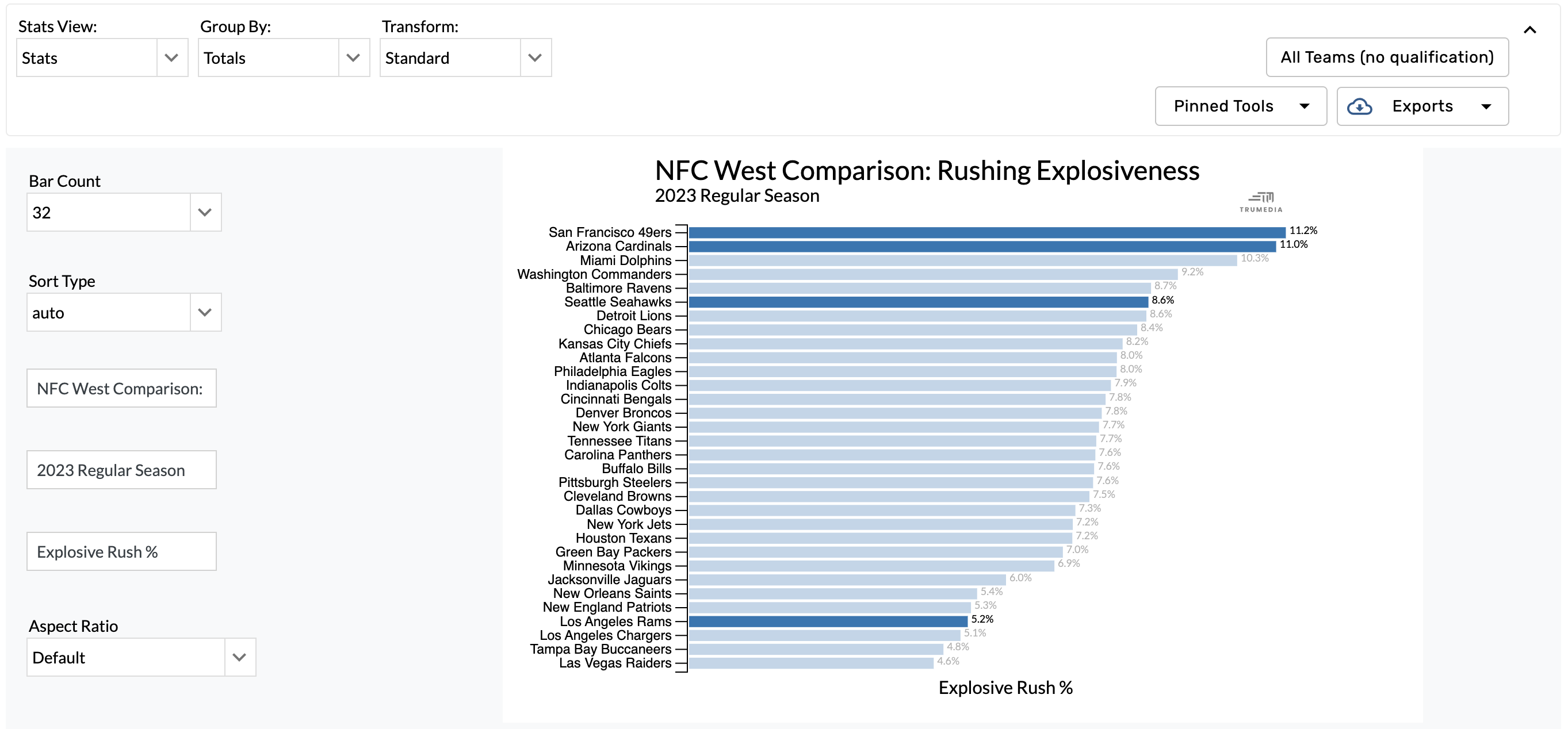This screenshot has width=1568, height=729.
Task: Click the Group By dropdown chevron
Action: point(354,57)
